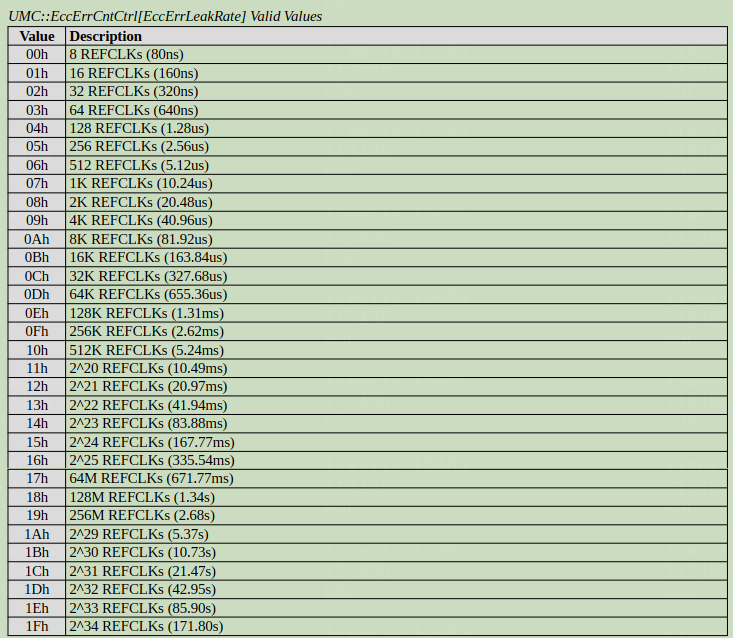Click description '64K REFCLKs (655.36us)'
Image resolution: width=733 pixels, height=638 pixels.
pos(149,294)
